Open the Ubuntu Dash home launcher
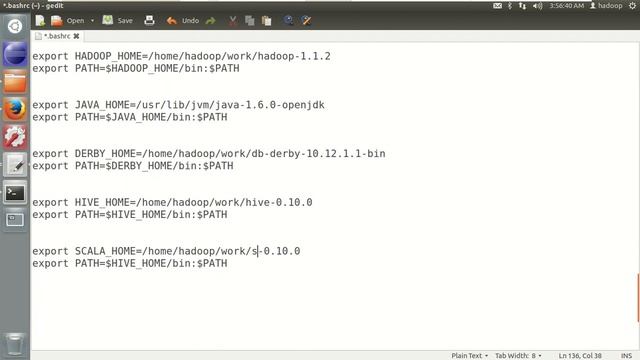Viewport: 640px width, 360px height. [15, 26]
